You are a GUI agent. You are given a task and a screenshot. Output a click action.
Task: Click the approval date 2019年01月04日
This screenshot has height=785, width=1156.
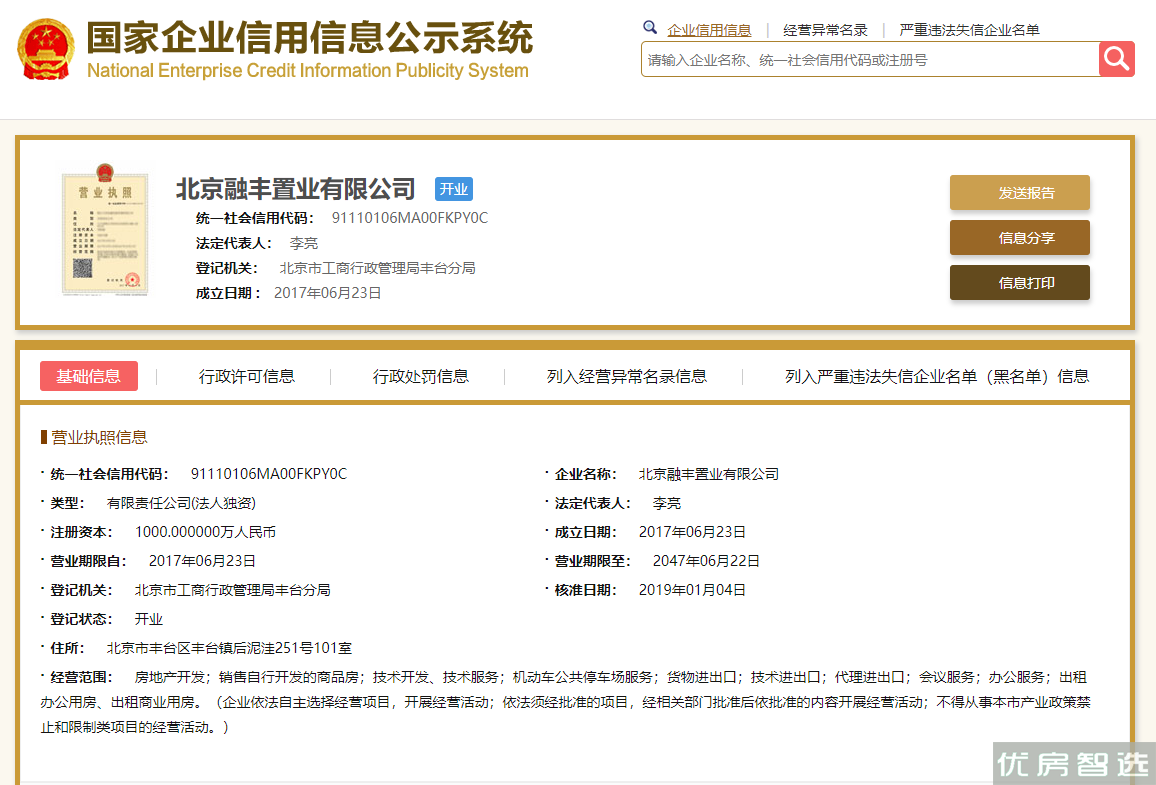[692, 590]
